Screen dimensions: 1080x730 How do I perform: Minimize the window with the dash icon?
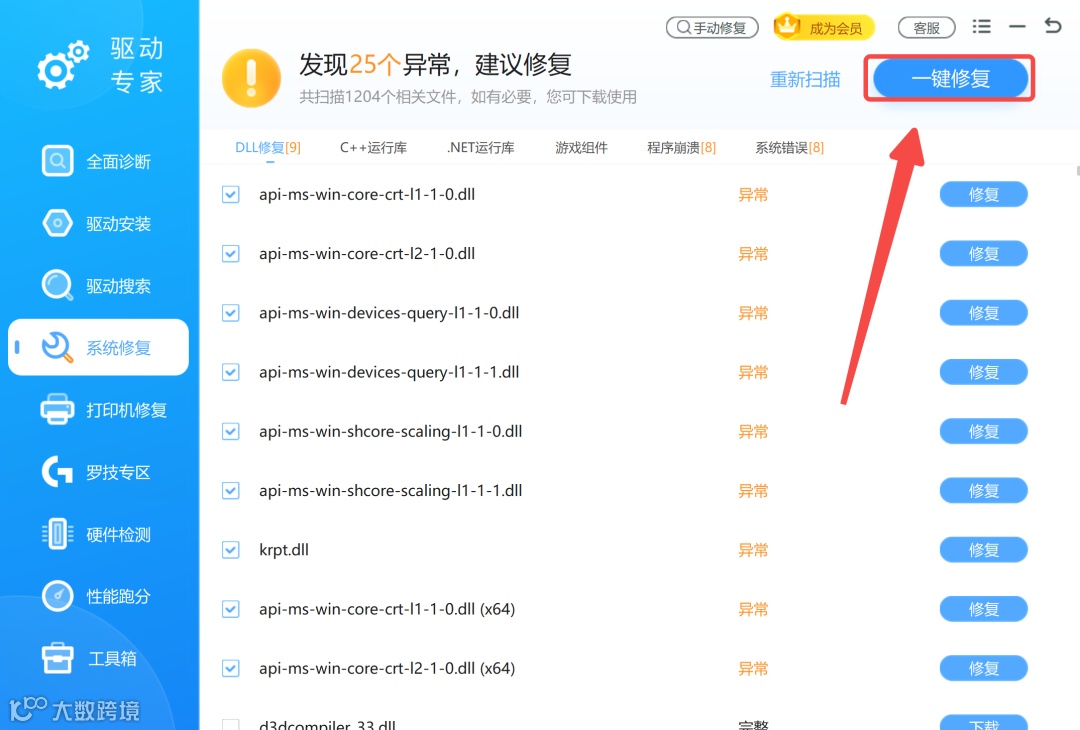1017,27
